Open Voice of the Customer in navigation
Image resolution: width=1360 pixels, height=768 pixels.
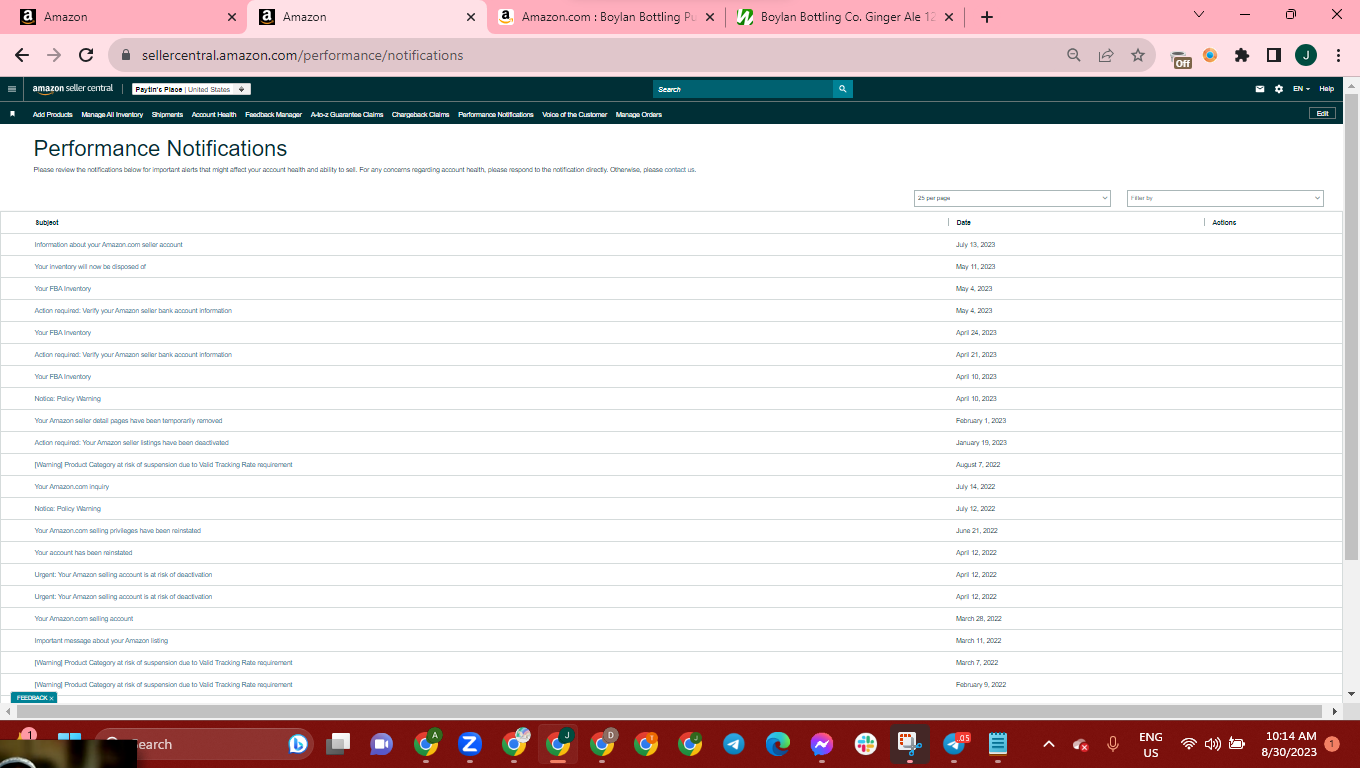574,115
